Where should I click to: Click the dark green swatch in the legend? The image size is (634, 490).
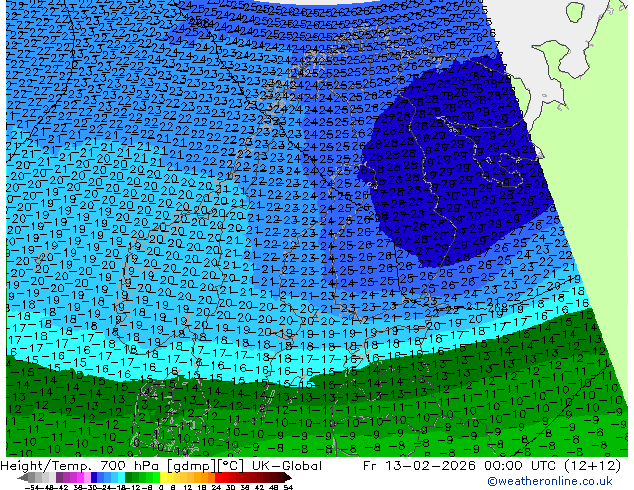coord(128,477)
